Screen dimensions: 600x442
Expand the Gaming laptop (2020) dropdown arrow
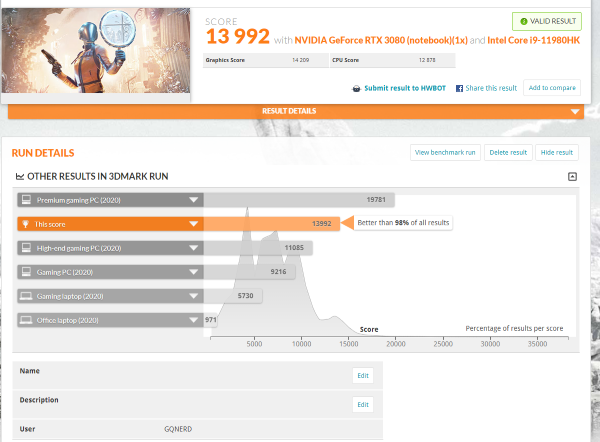(194, 296)
